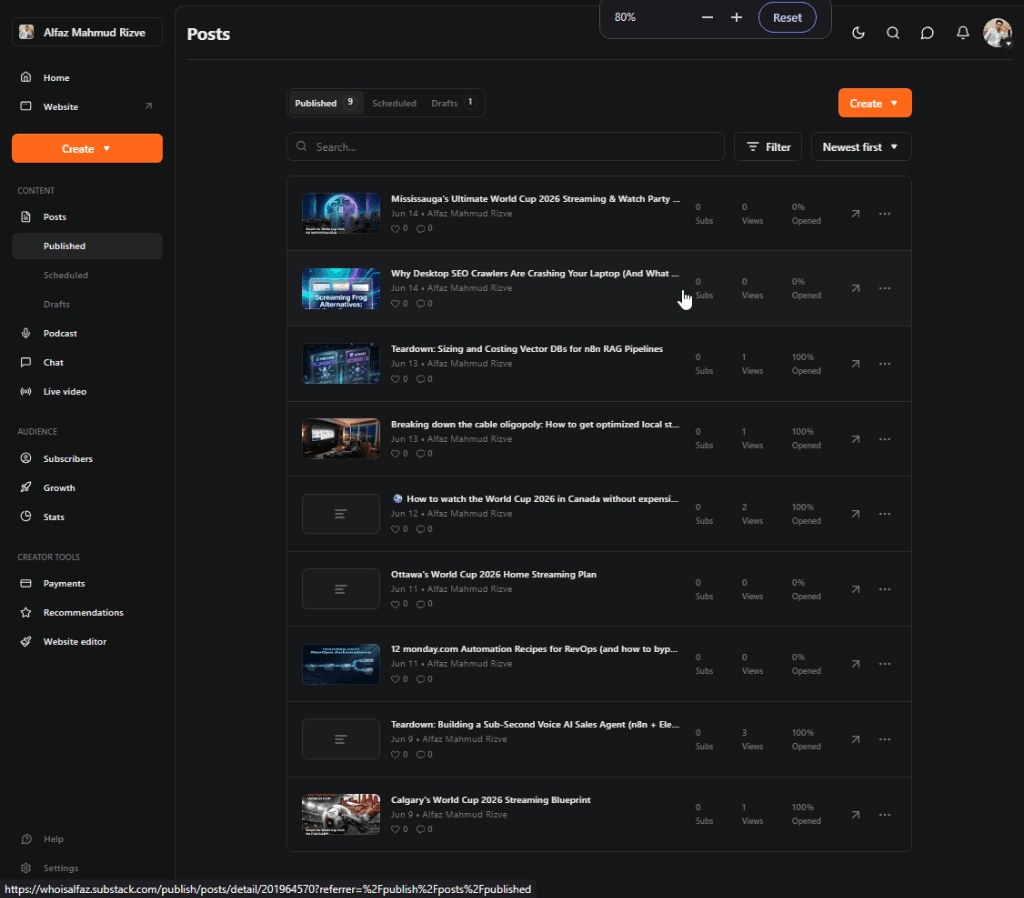Open Website external arrow icon in sidebar

coord(148,106)
